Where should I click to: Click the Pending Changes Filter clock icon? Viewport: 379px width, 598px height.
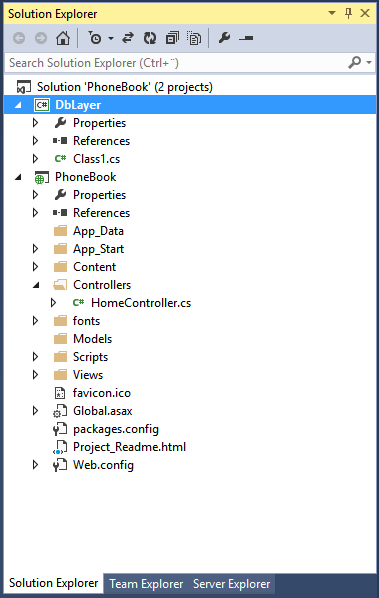coord(95,38)
